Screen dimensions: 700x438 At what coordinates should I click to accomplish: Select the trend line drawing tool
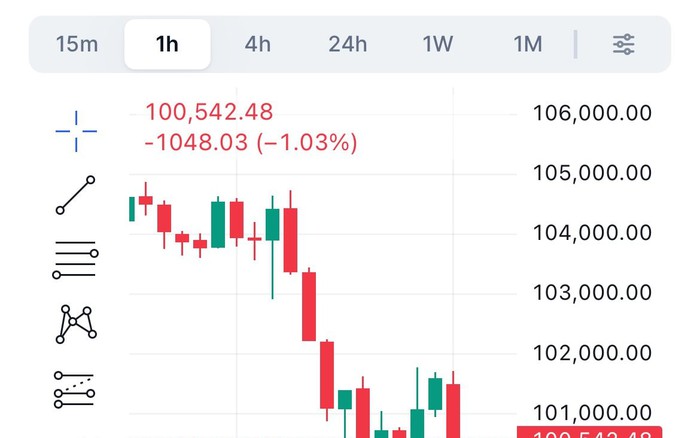(76, 195)
